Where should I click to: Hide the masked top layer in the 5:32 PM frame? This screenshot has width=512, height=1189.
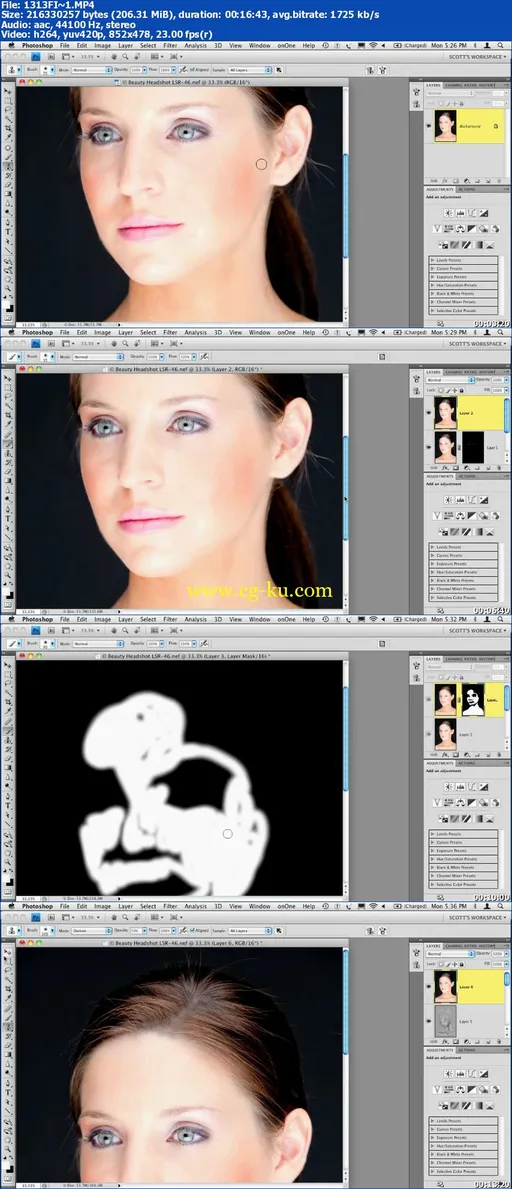pos(430,699)
